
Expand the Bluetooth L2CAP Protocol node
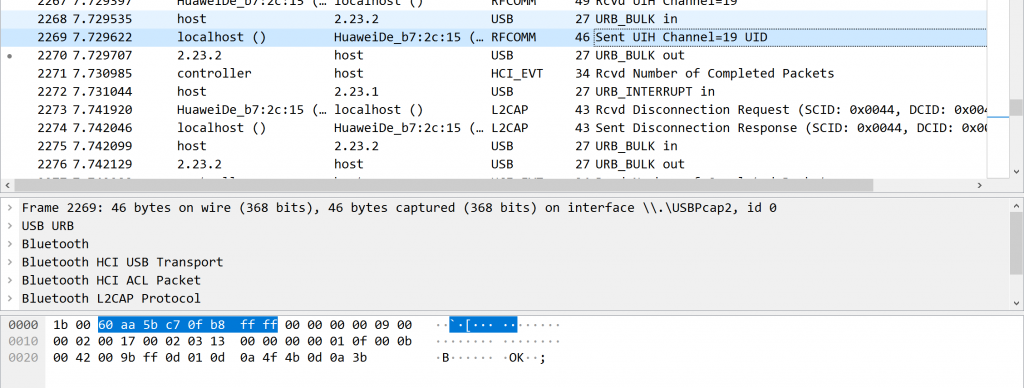(x=10, y=299)
